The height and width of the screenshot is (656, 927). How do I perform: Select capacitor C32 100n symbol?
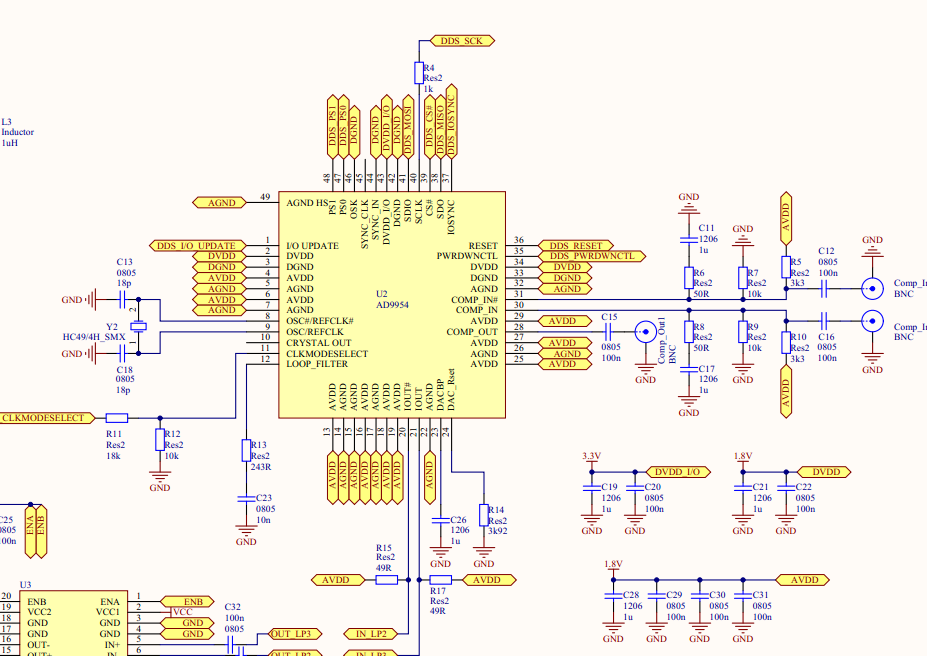click(x=230, y=645)
